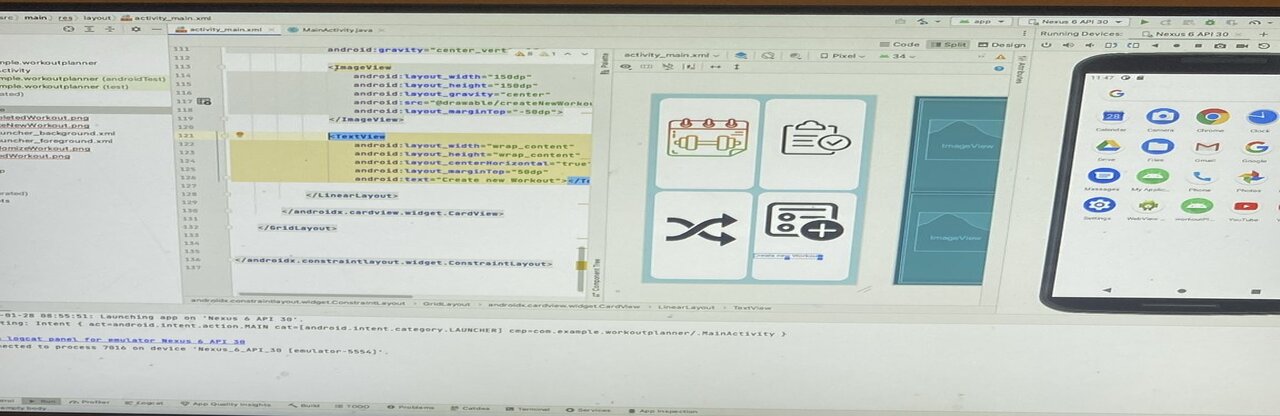Open the Pixel device preview dropdown
The height and width of the screenshot is (416, 1280).
(846, 56)
